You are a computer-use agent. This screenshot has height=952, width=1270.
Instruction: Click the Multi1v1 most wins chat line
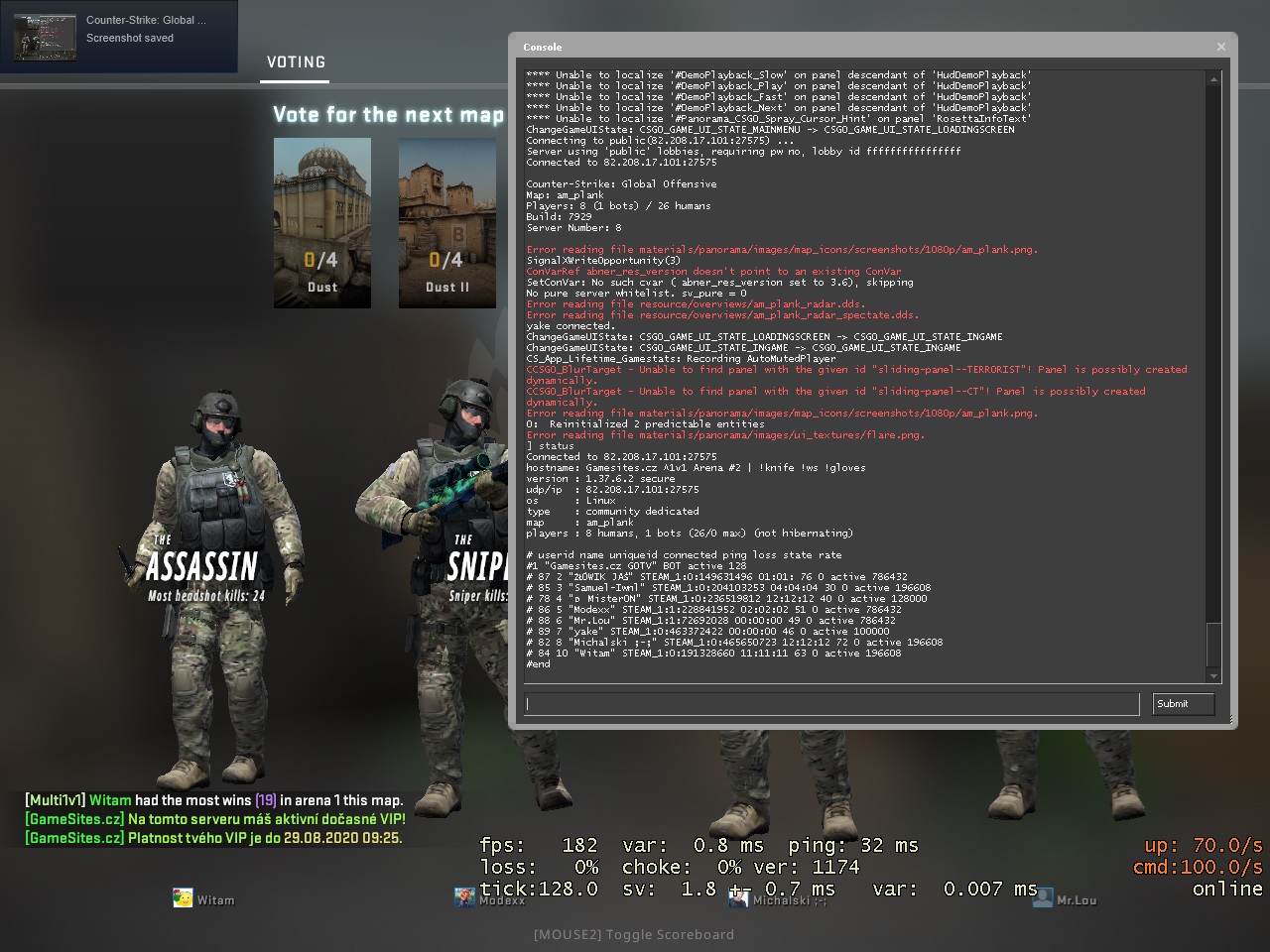pyautogui.click(x=214, y=800)
